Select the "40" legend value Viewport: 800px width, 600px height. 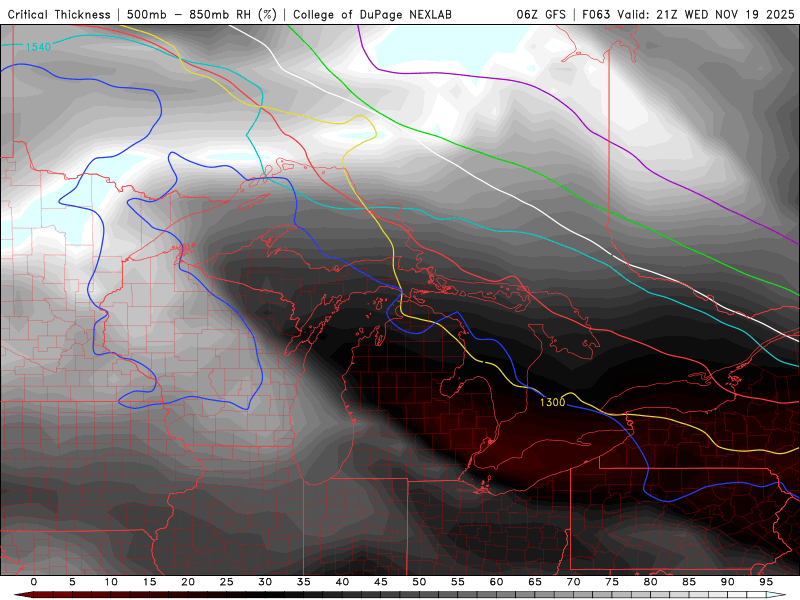pos(342,582)
